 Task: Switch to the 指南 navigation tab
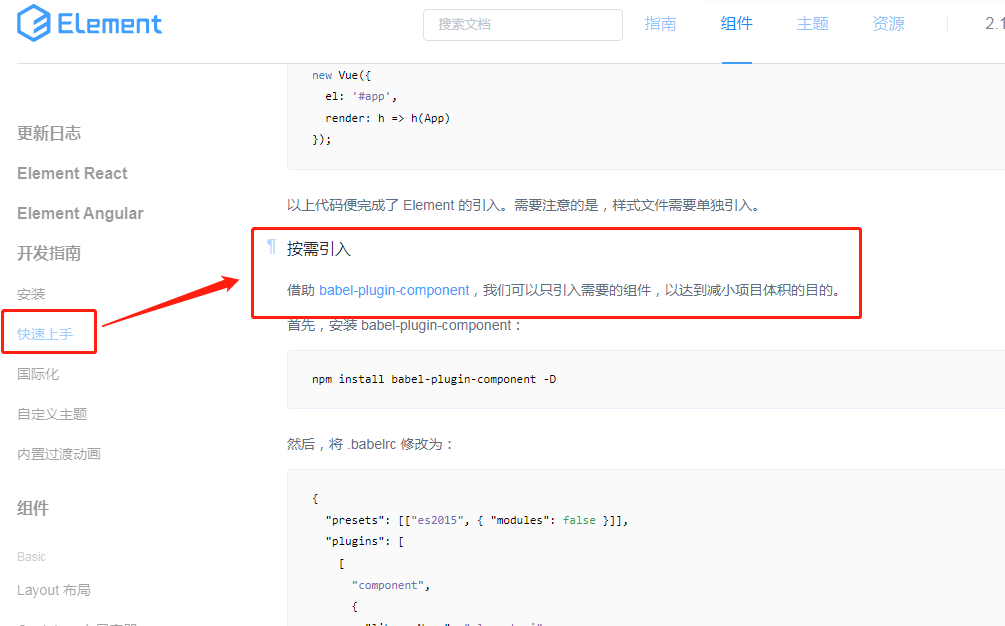[660, 23]
